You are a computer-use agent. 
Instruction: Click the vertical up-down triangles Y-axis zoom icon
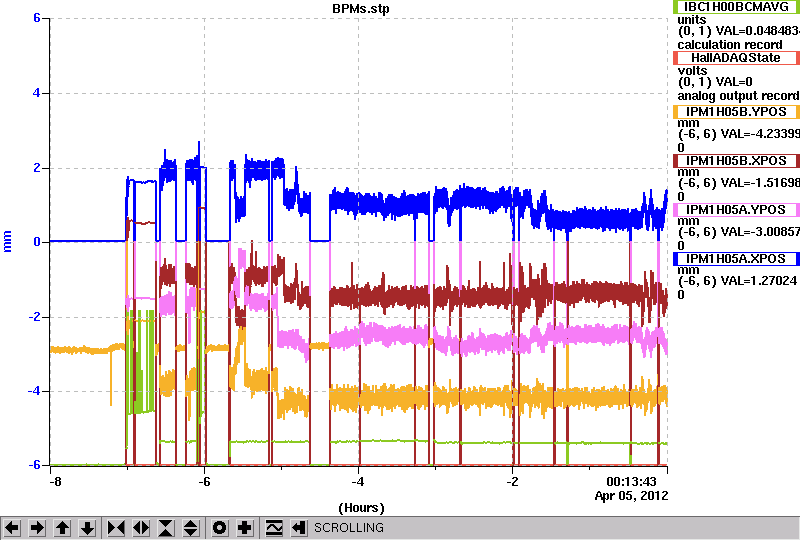tap(191, 528)
